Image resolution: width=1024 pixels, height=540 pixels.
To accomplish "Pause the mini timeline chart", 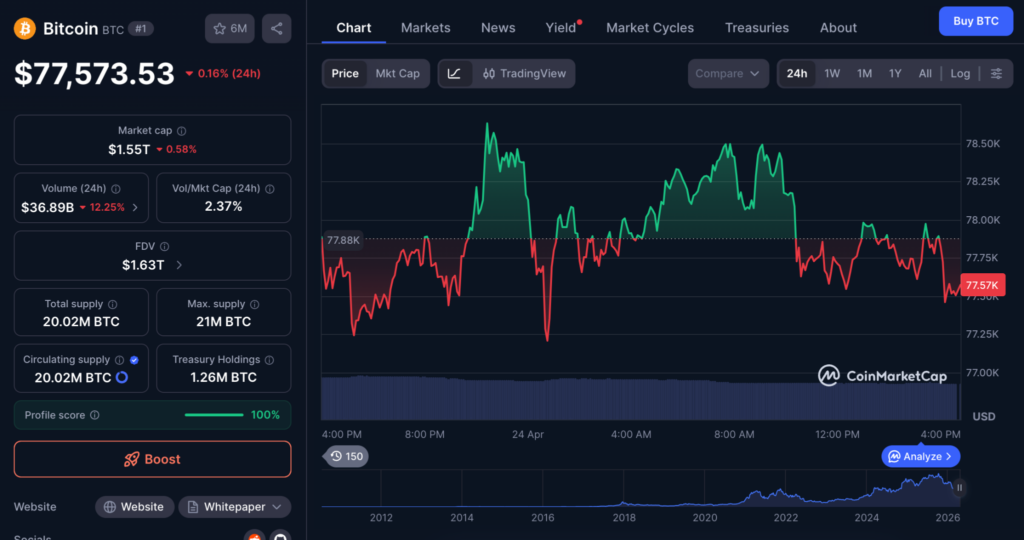I will click(x=959, y=488).
